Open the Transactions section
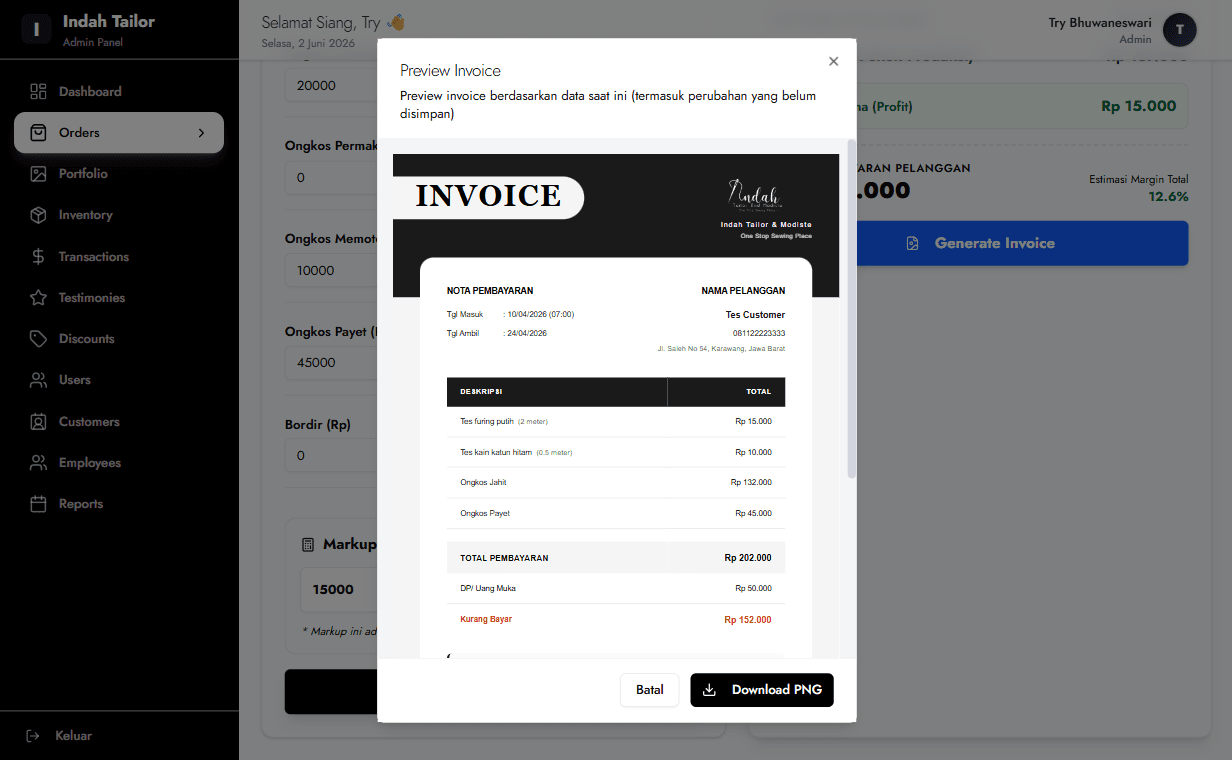This screenshot has width=1232, height=760. point(119,257)
